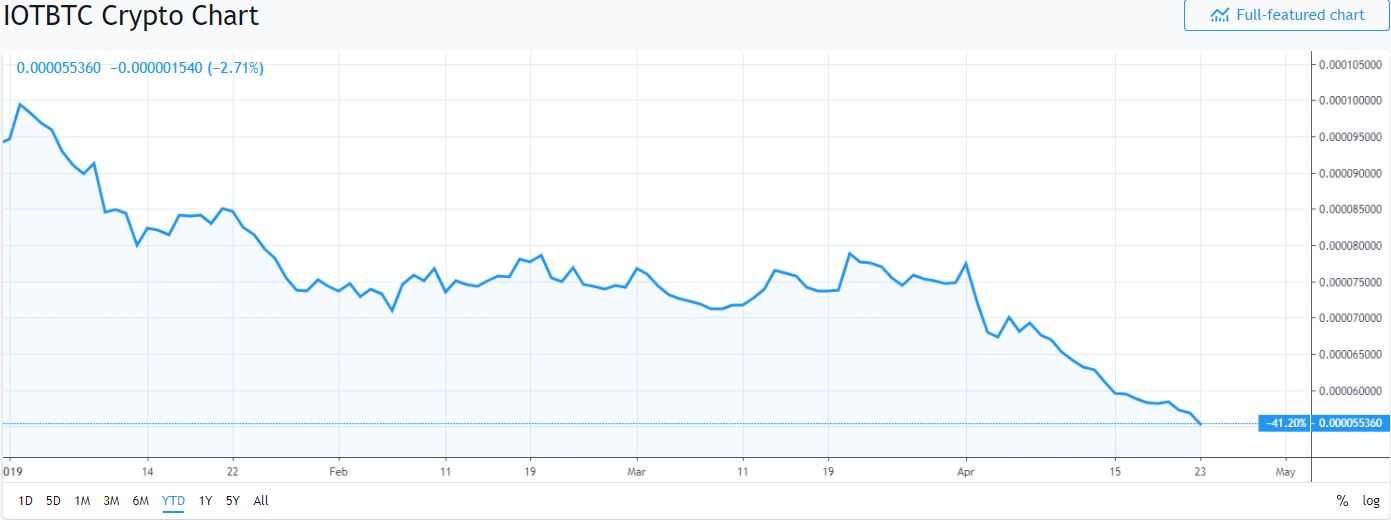
Task: Select the YTD time range
Action: pyautogui.click(x=173, y=501)
